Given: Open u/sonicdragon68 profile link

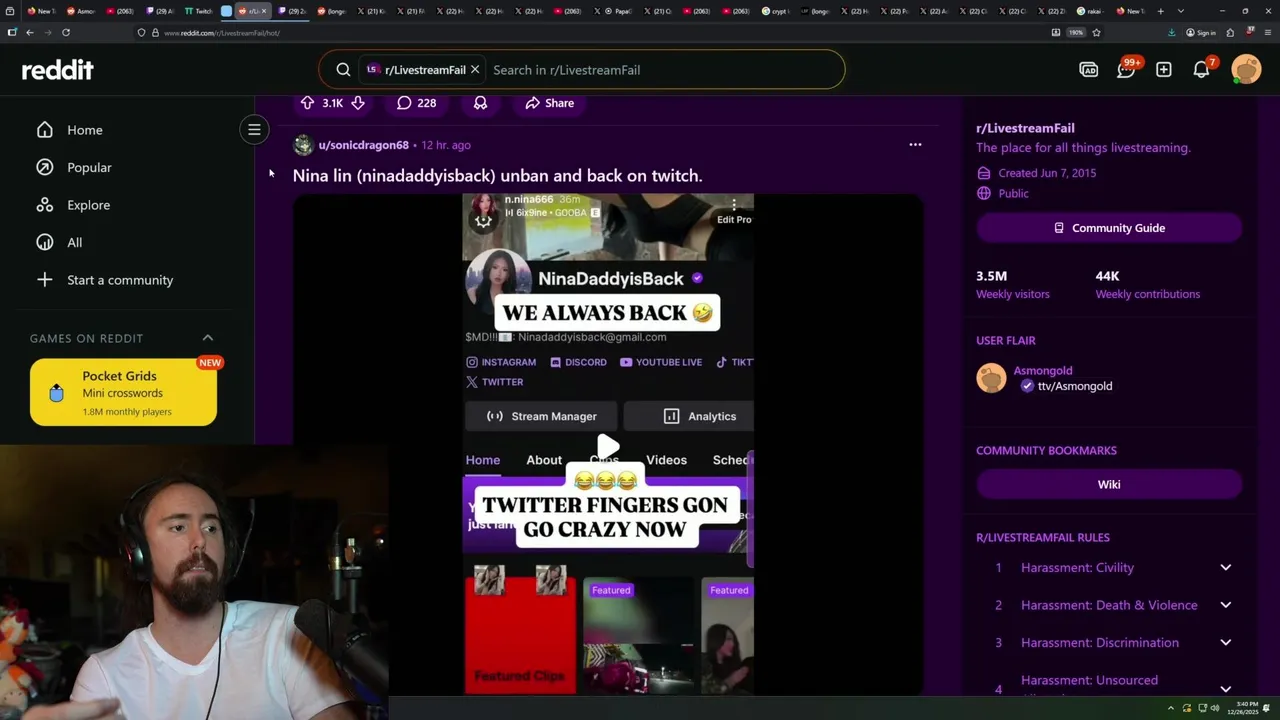Looking at the screenshot, I should (363, 145).
